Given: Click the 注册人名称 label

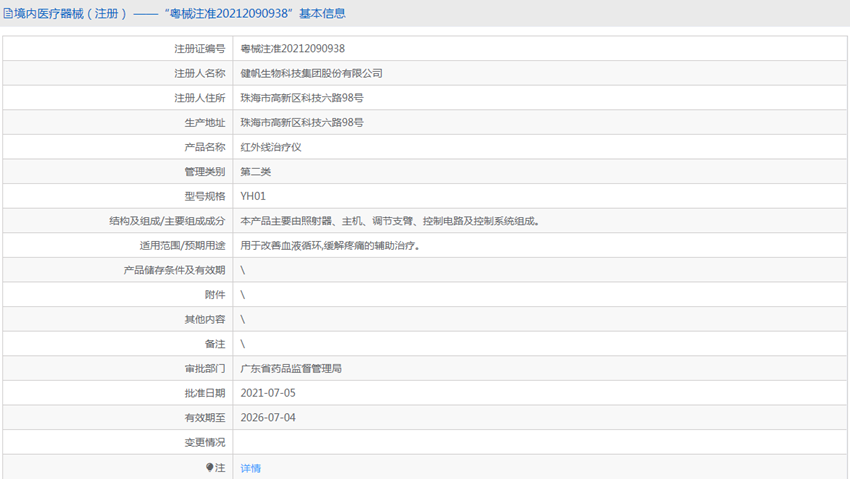Looking at the screenshot, I should coord(199,73).
